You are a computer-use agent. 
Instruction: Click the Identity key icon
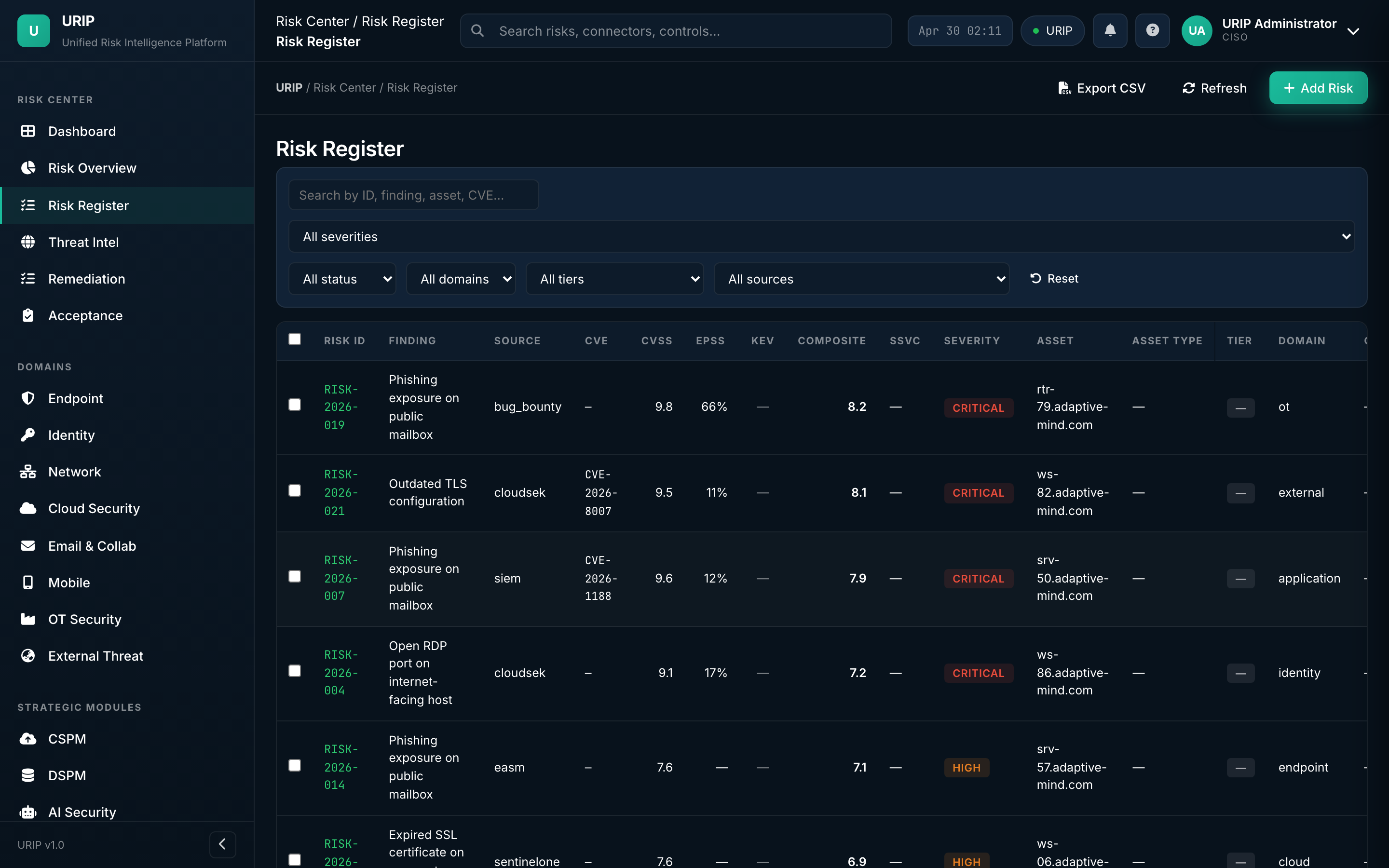tap(27, 435)
